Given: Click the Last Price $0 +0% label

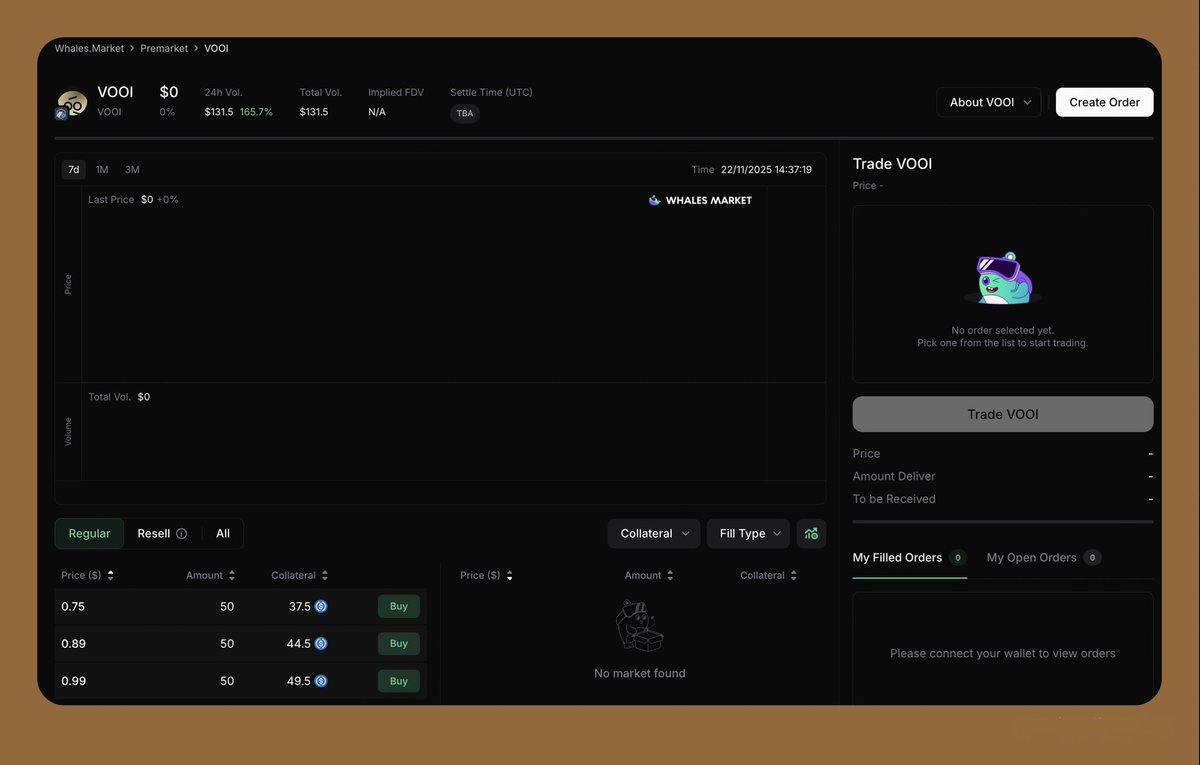Looking at the screenshot, I should (x=133, y=200).
